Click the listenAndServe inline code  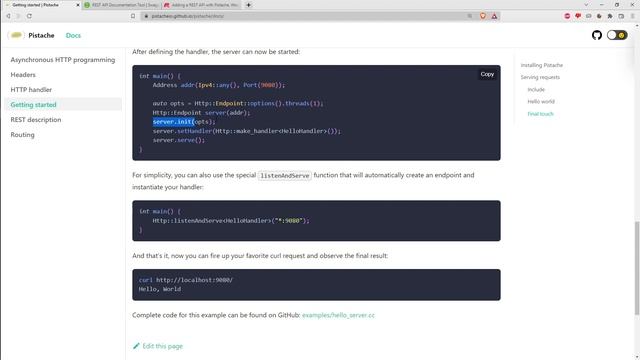click(x=285, y=176)
